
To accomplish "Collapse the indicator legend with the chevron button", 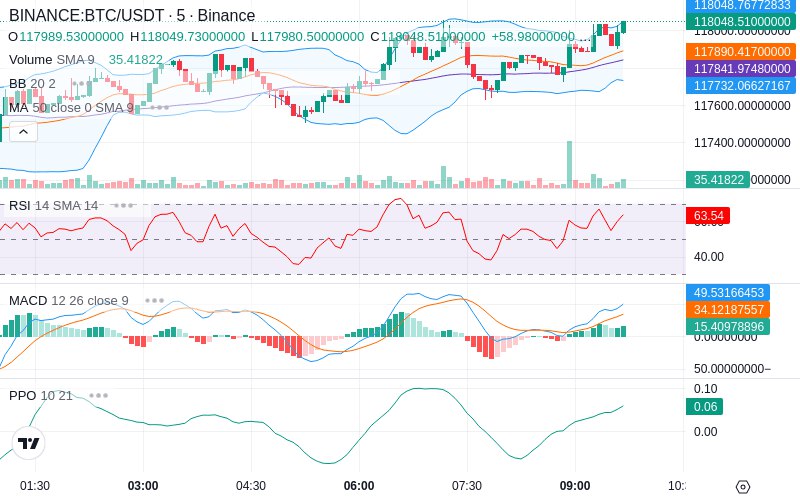I will pos(23,132).
